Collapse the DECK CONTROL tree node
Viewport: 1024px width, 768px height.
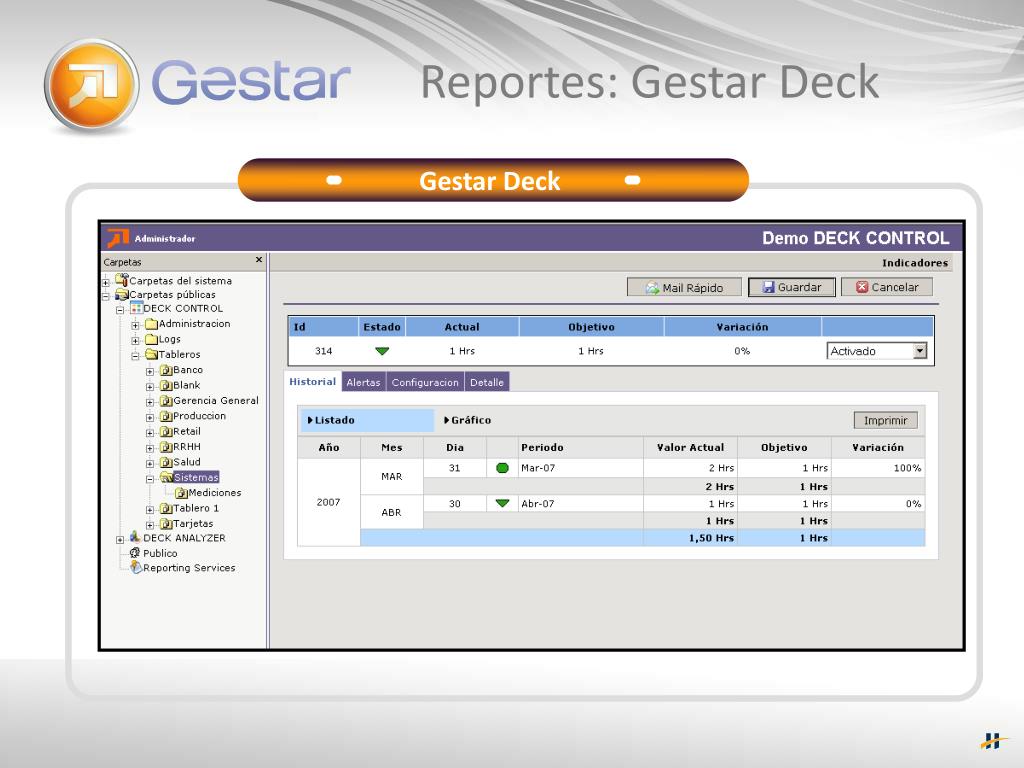click(x=120, y=311)
